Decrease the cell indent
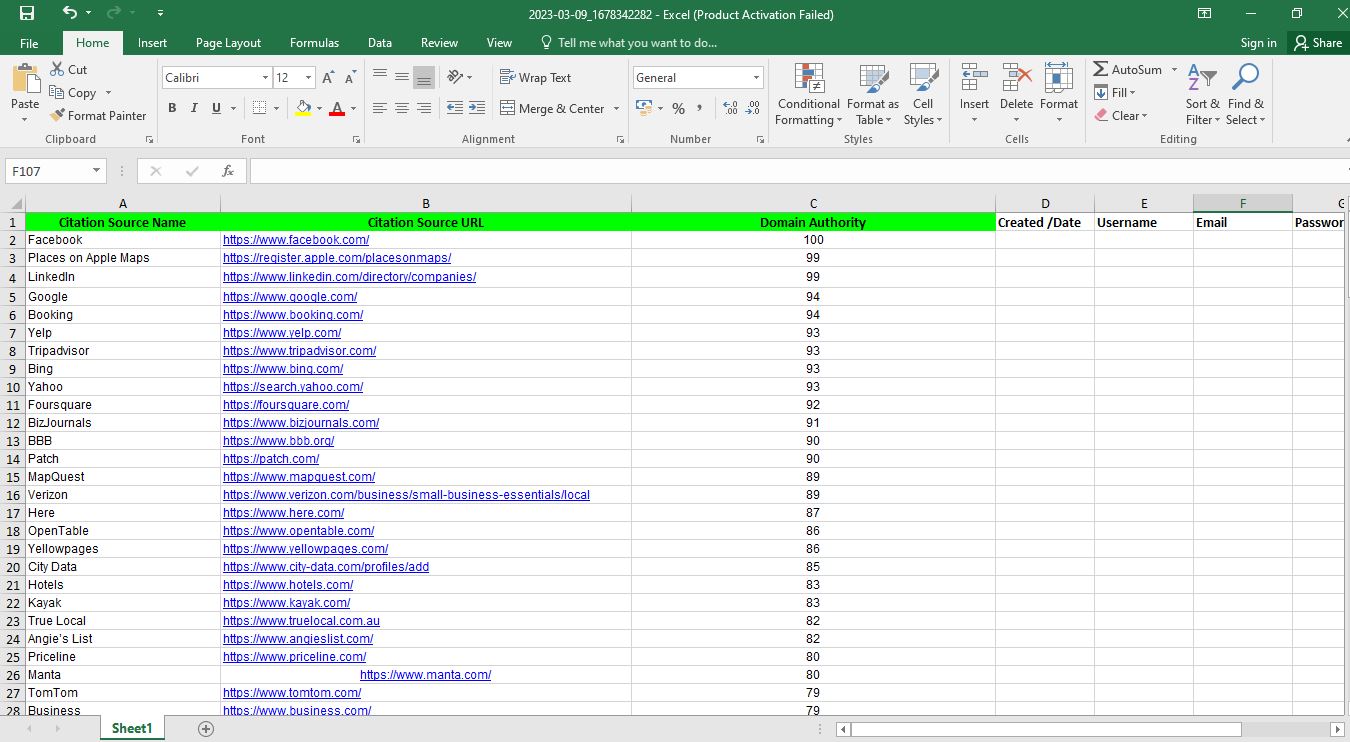1350x742 pixels. (455, 108)
